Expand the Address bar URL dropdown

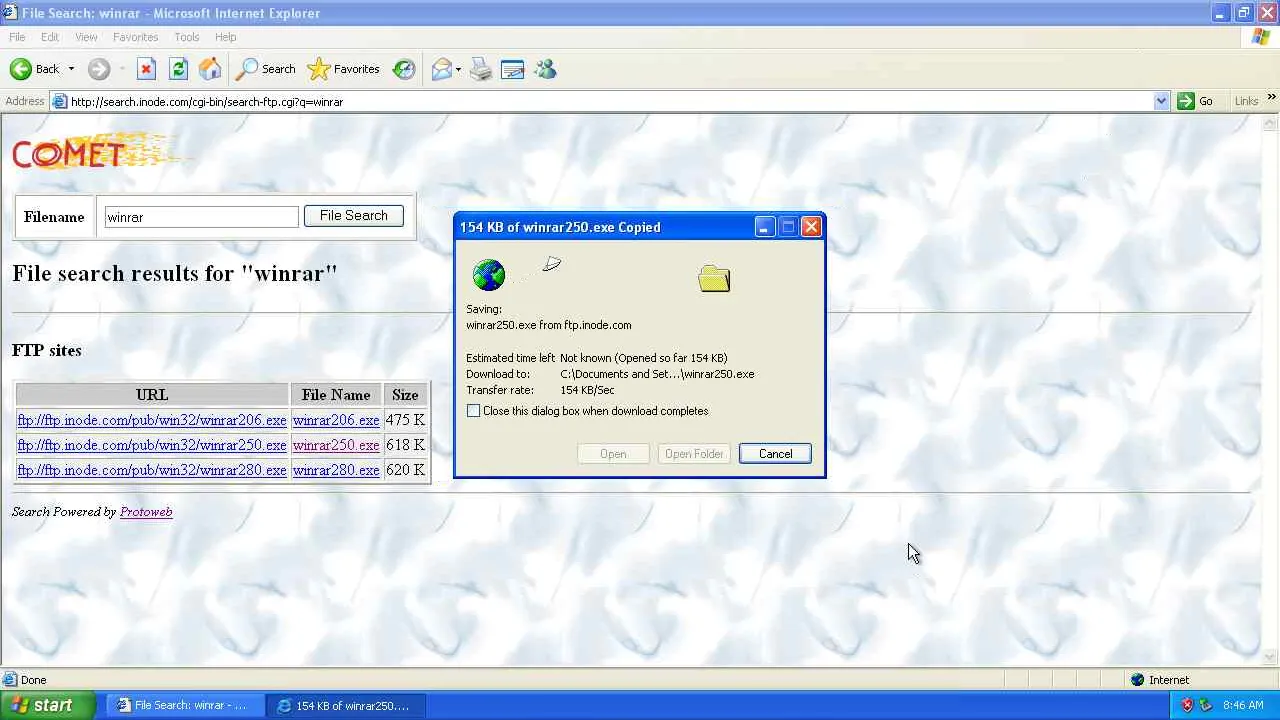pyautogui.click(x=1161, y=101)
